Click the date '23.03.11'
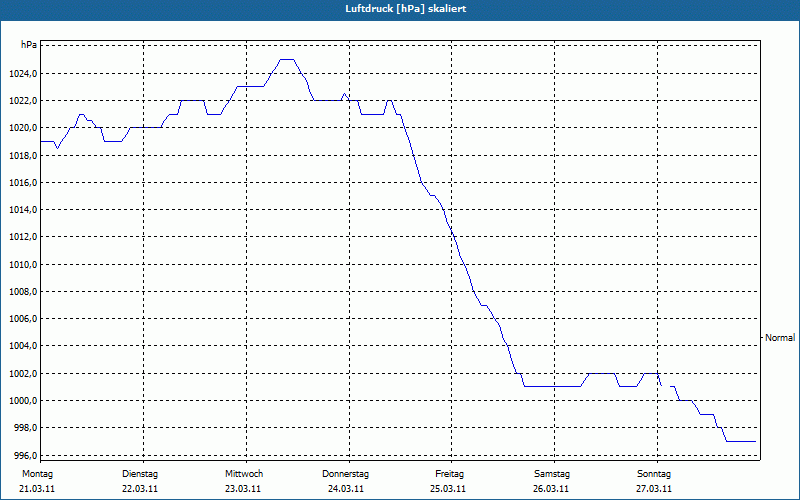 pyautogui.click(x=243, y=489)
